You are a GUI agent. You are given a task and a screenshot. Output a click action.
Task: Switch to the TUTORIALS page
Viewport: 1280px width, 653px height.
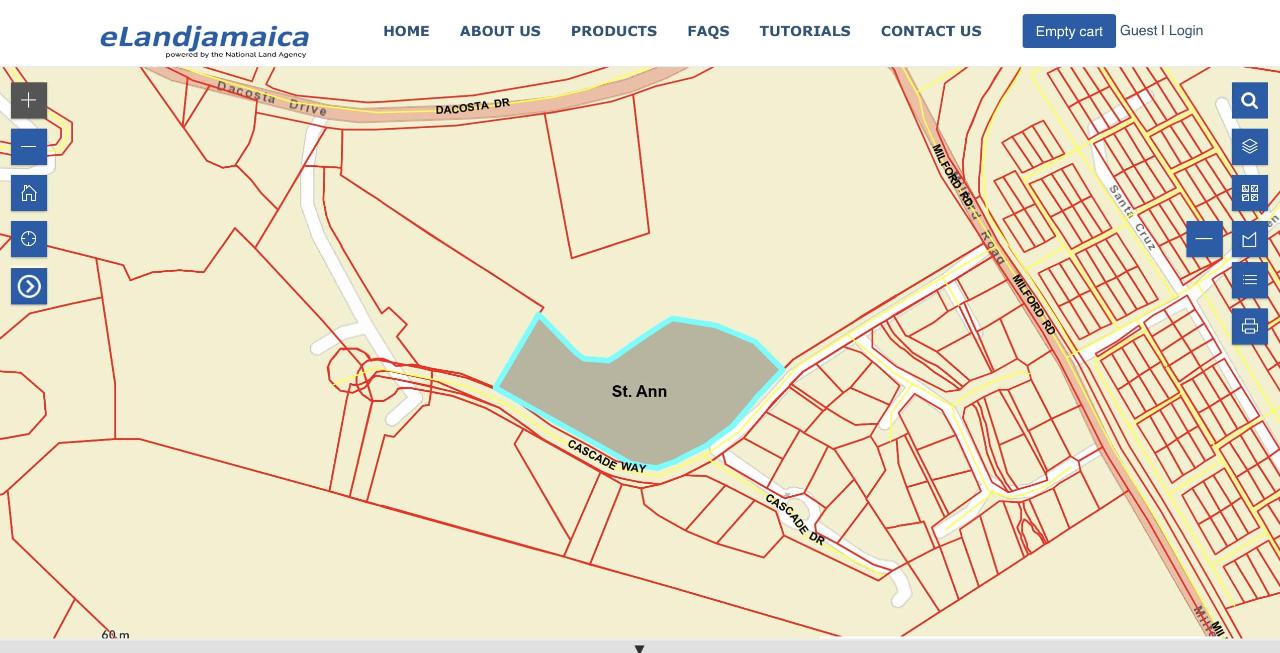pyautogui.click(x=804, y=31)
